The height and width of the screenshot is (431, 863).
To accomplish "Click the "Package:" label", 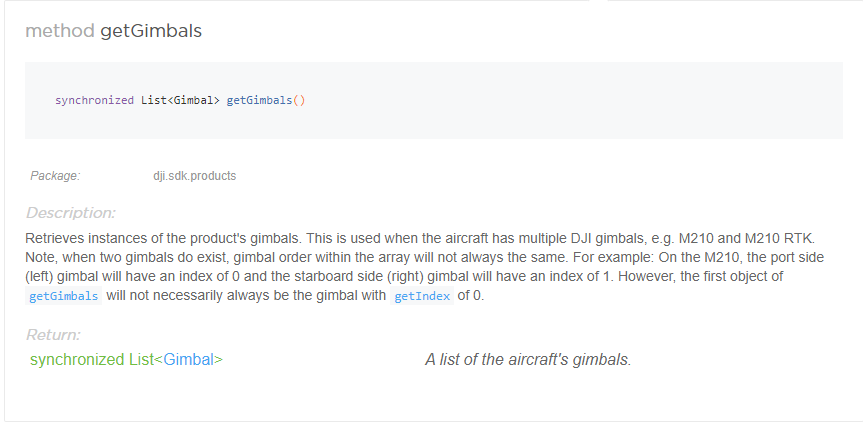I will coord(55,176).
